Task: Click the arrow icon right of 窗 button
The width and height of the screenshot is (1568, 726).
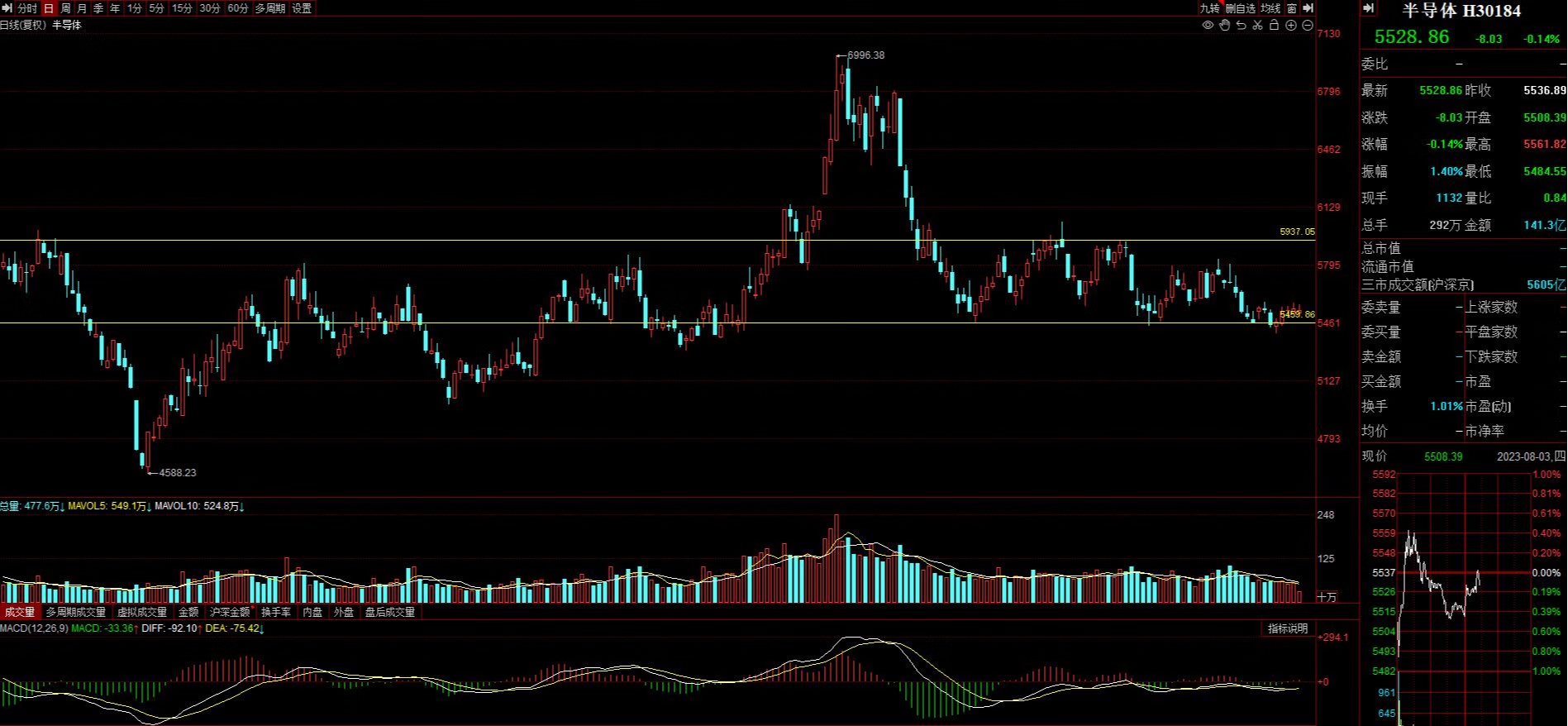Action: click(x=1308, y=8)
